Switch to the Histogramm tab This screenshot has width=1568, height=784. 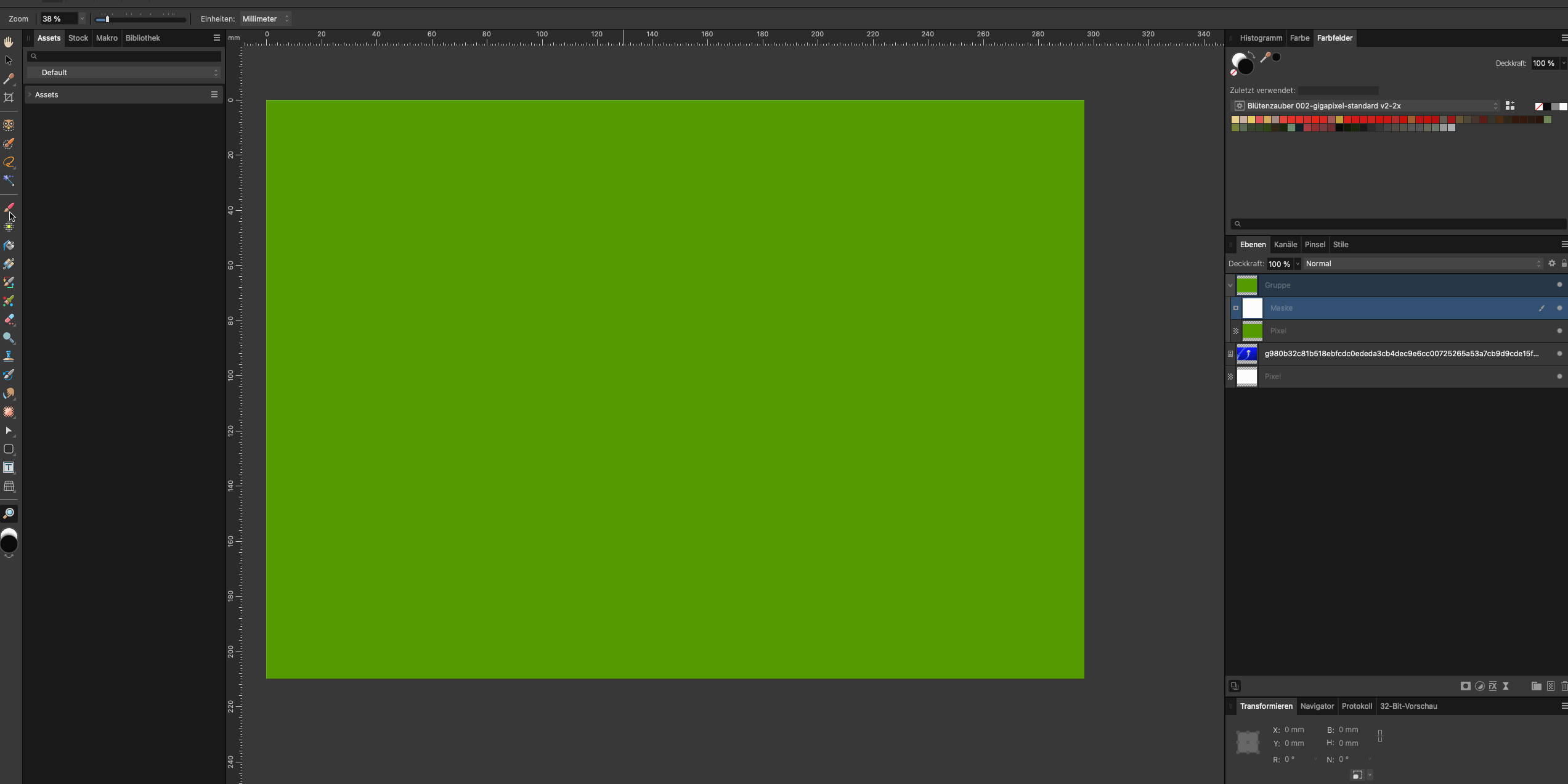[x=1261, y=38]
